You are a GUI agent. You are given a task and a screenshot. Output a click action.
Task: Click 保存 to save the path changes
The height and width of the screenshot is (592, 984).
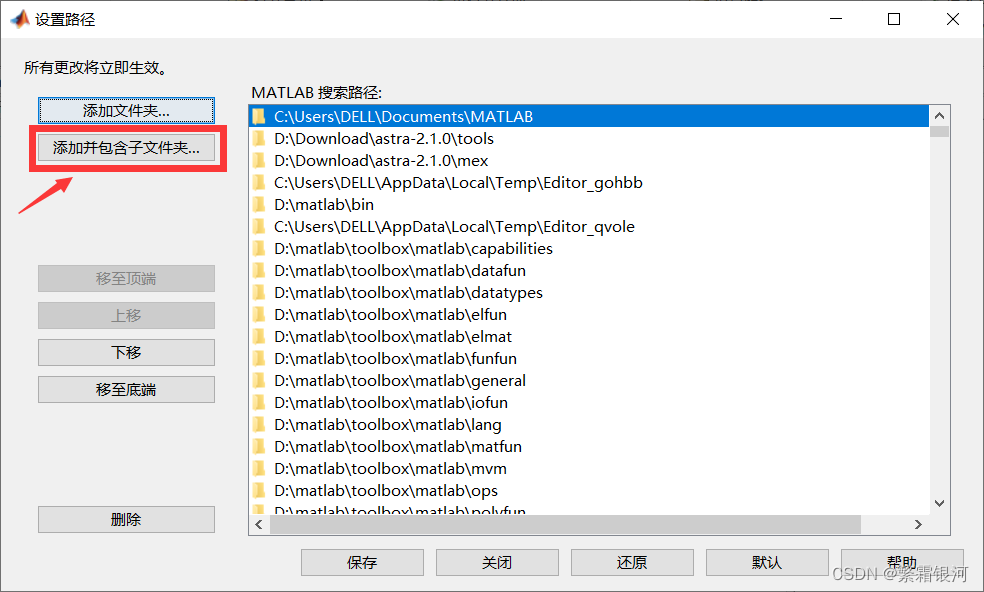pyautogui.click(x=362, y=562)
